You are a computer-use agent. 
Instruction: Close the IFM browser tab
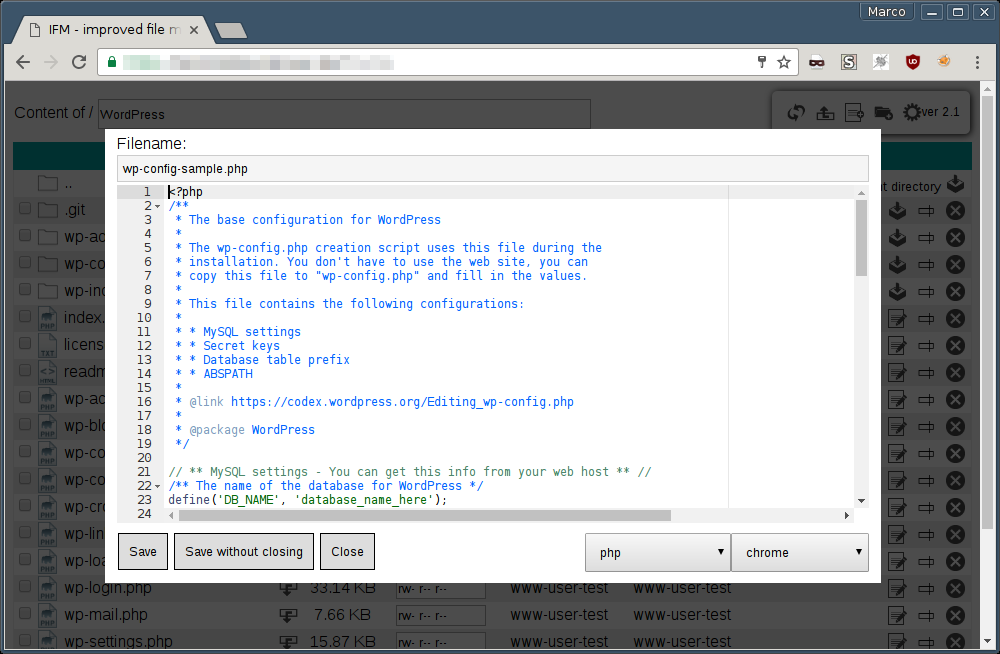[194, 30]
